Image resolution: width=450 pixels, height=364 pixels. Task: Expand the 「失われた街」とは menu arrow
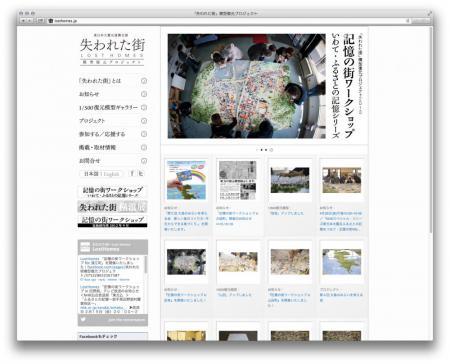point(144,81)
